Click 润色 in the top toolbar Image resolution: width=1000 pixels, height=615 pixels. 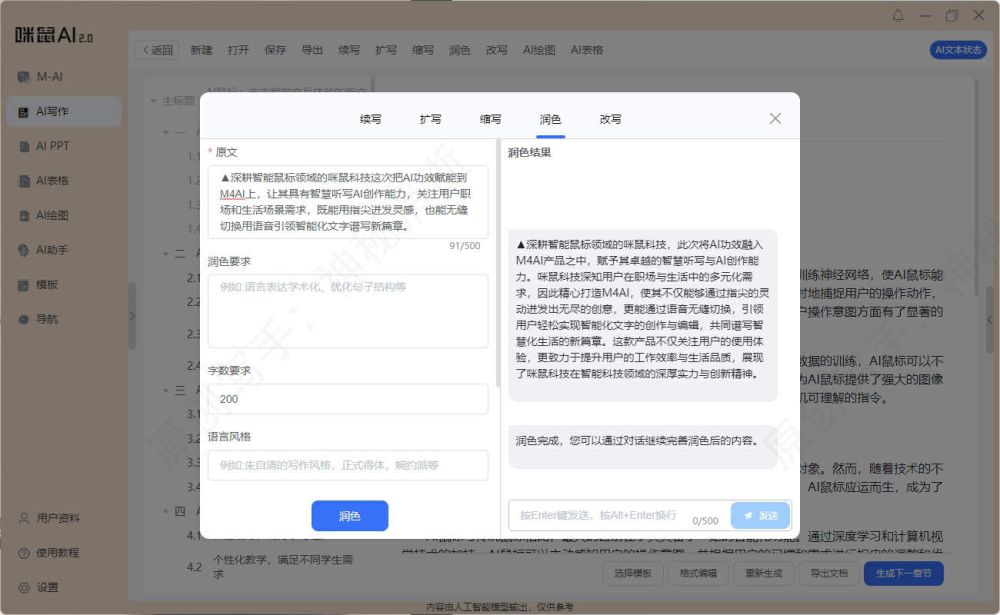pyautogui.click(x=460, y=50)
